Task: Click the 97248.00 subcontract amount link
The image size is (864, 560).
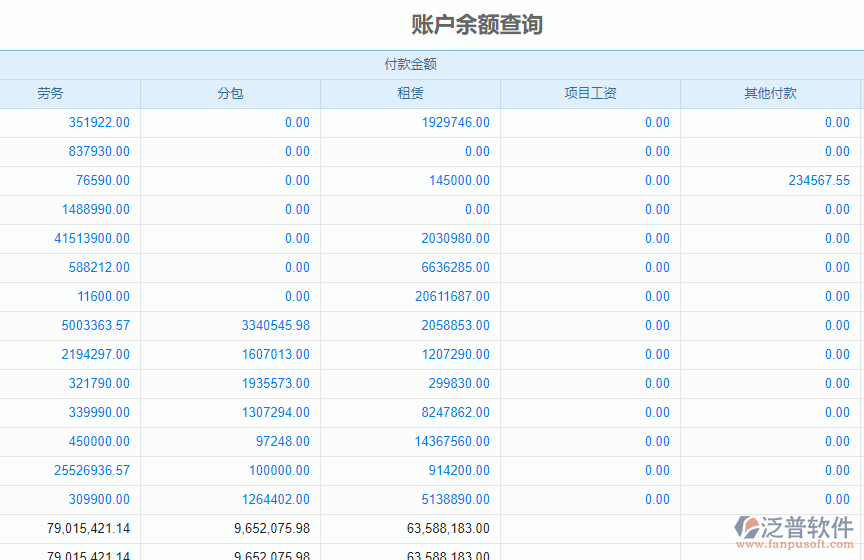Action: (x=282, y=442)
